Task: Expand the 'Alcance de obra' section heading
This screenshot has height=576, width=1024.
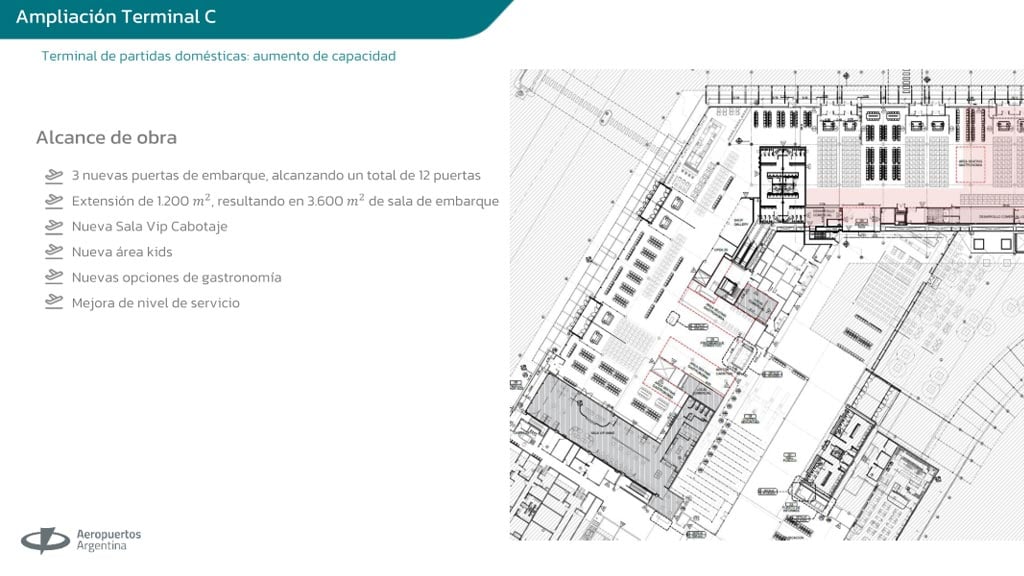Action: (105, 137)
